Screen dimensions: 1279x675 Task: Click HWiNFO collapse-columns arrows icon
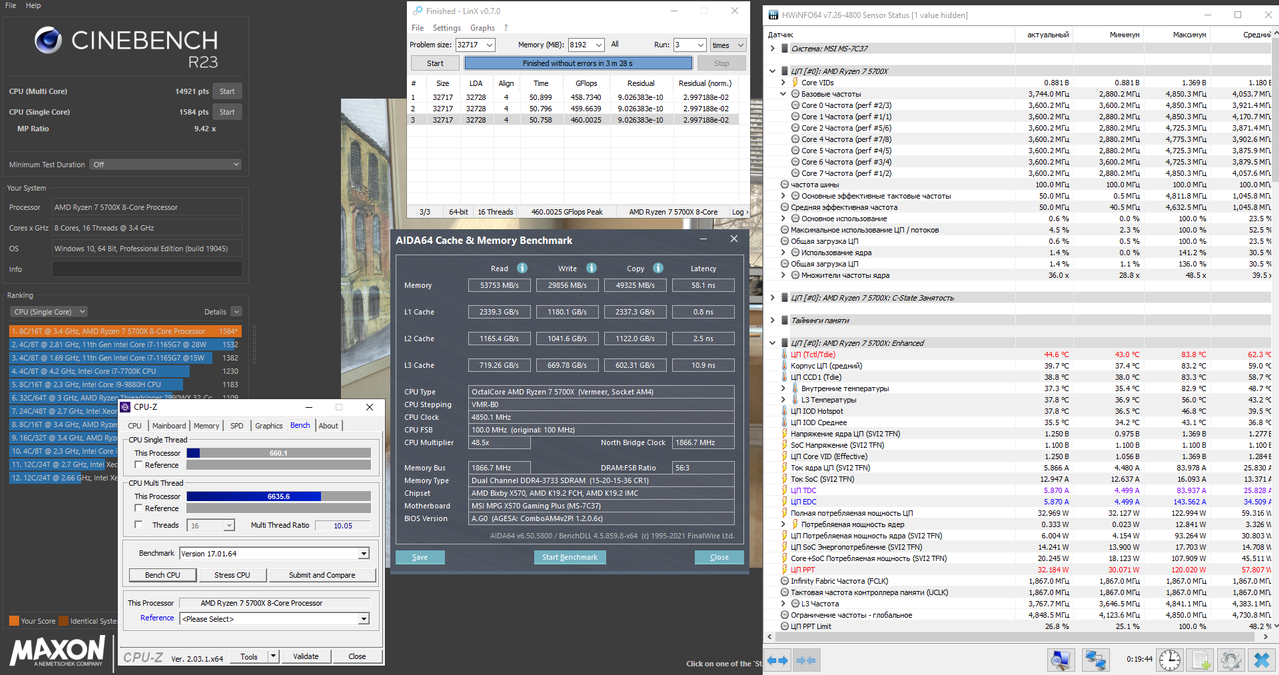pyautogui.click(x=805, y=660)
